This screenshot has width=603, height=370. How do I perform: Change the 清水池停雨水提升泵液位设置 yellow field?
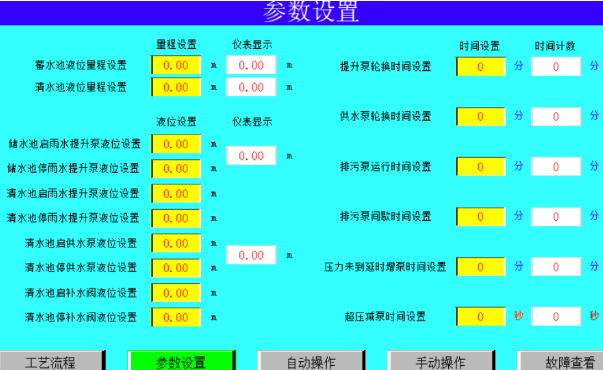[176, 218]
